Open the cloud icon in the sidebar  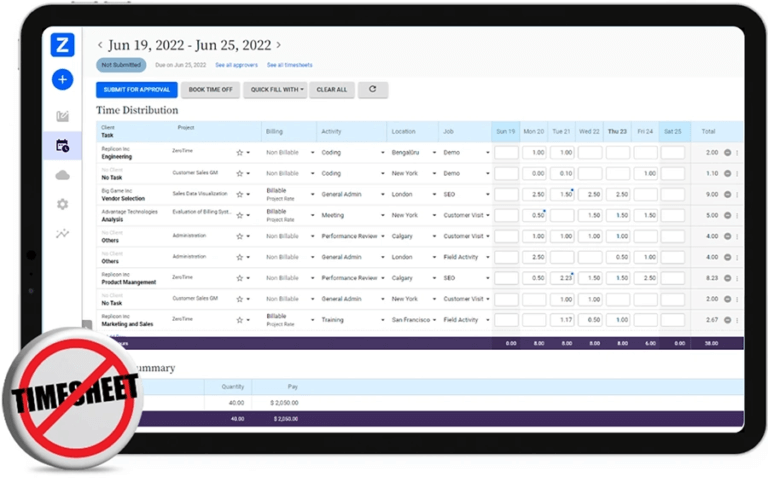click(62, 175)
